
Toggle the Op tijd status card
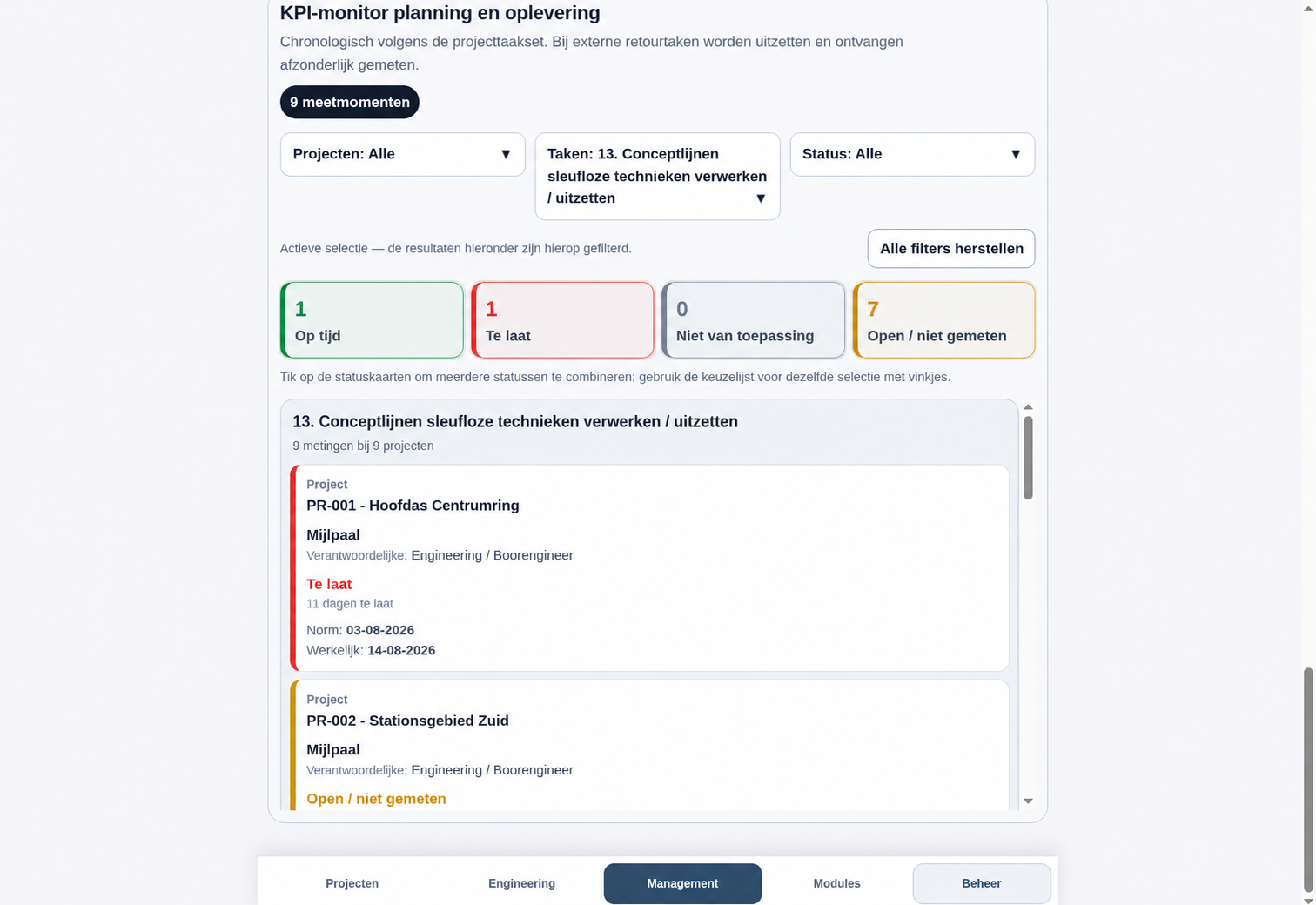(372, 320)
